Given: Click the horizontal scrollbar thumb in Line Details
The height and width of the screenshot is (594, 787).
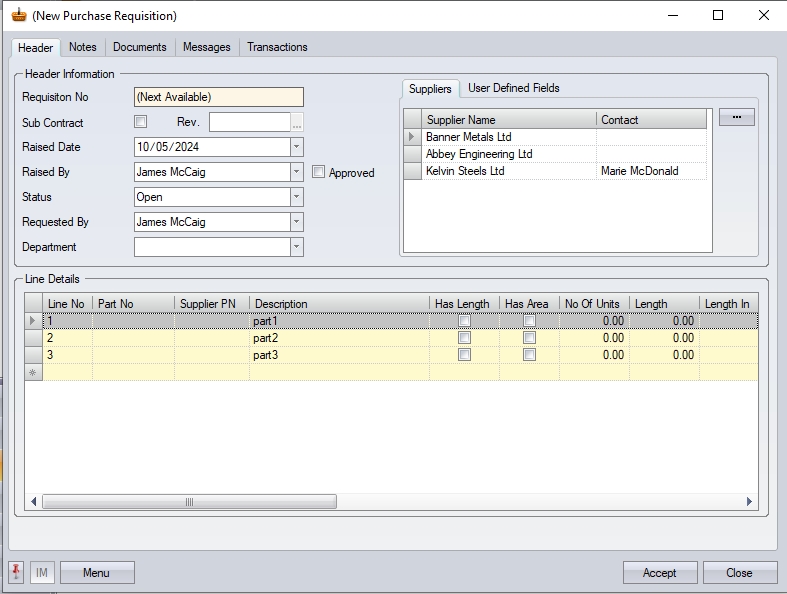Looking at the screenshot, I should (189, 502).
